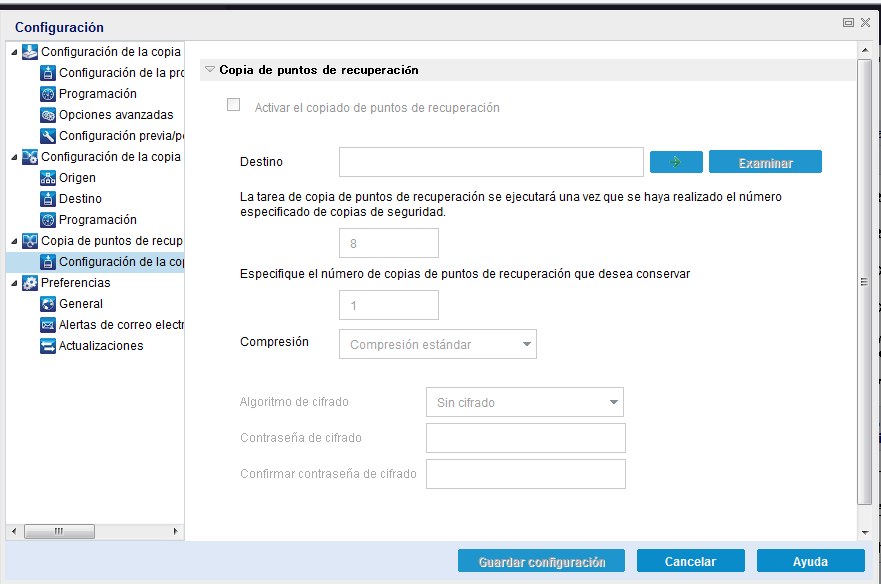
Task: Open the Compresión dropdown
Action: [x=437, y=343]
